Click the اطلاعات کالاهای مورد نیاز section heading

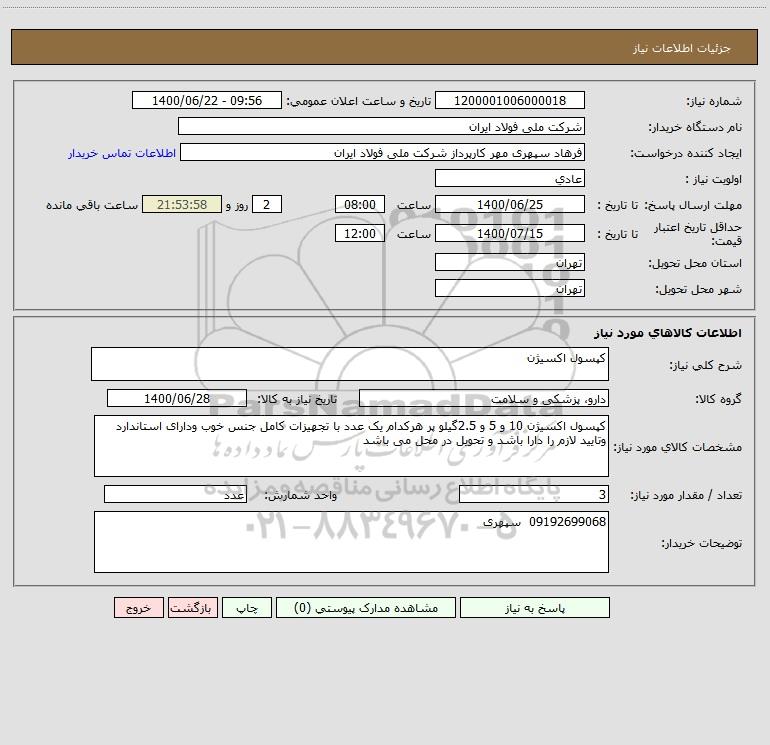pos(668,332)
